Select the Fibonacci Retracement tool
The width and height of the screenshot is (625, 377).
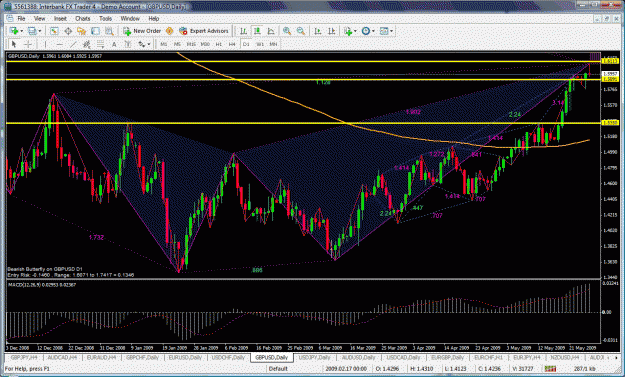tap(100, 44)
